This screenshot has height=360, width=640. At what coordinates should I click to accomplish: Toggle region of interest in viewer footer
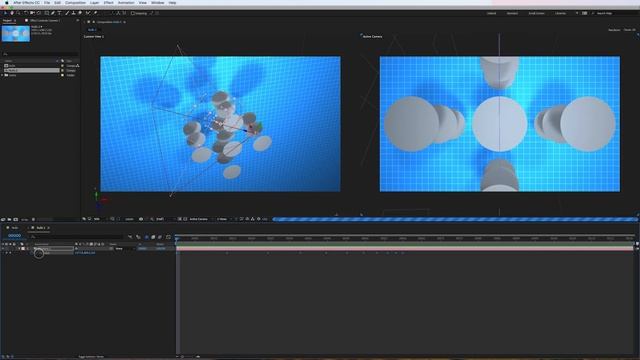coord(179,219)
